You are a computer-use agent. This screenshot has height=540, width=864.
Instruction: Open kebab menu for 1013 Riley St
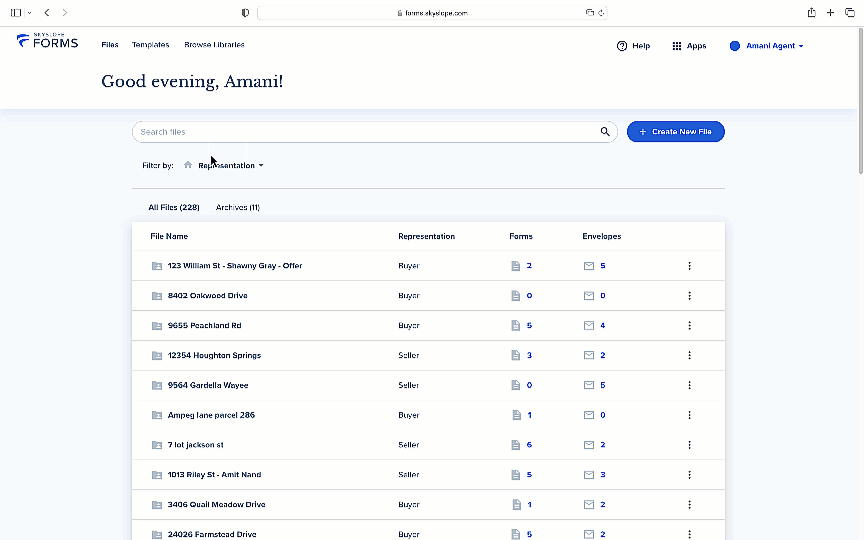pyautogui.click(x=689, y=474)
